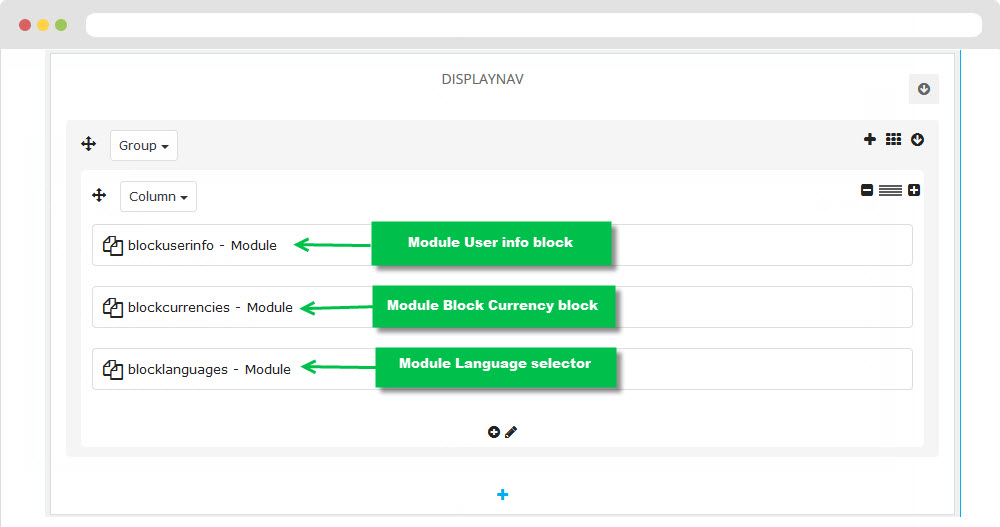Click the yellow minimize dot

(43, 25)
